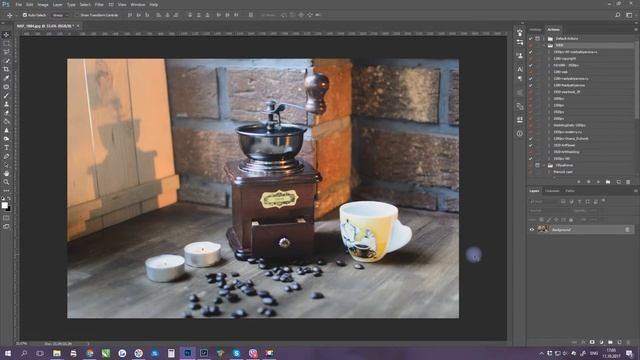Open the File menu
Screen dimensions: 640x360
click(18, 4)
